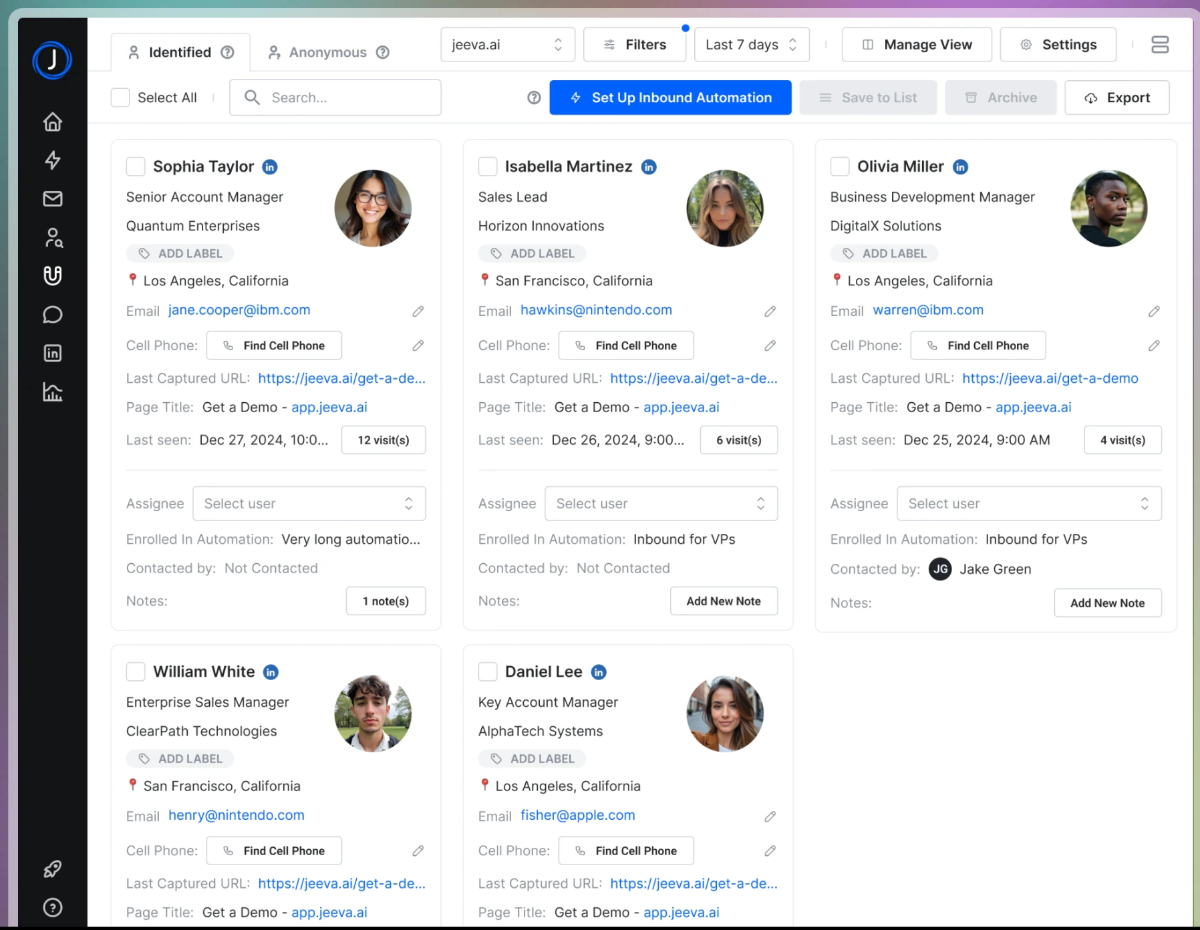Screen dimensions: 1200x930
Task: Open the Home page from the sidebar
Action: coord(52,121)
